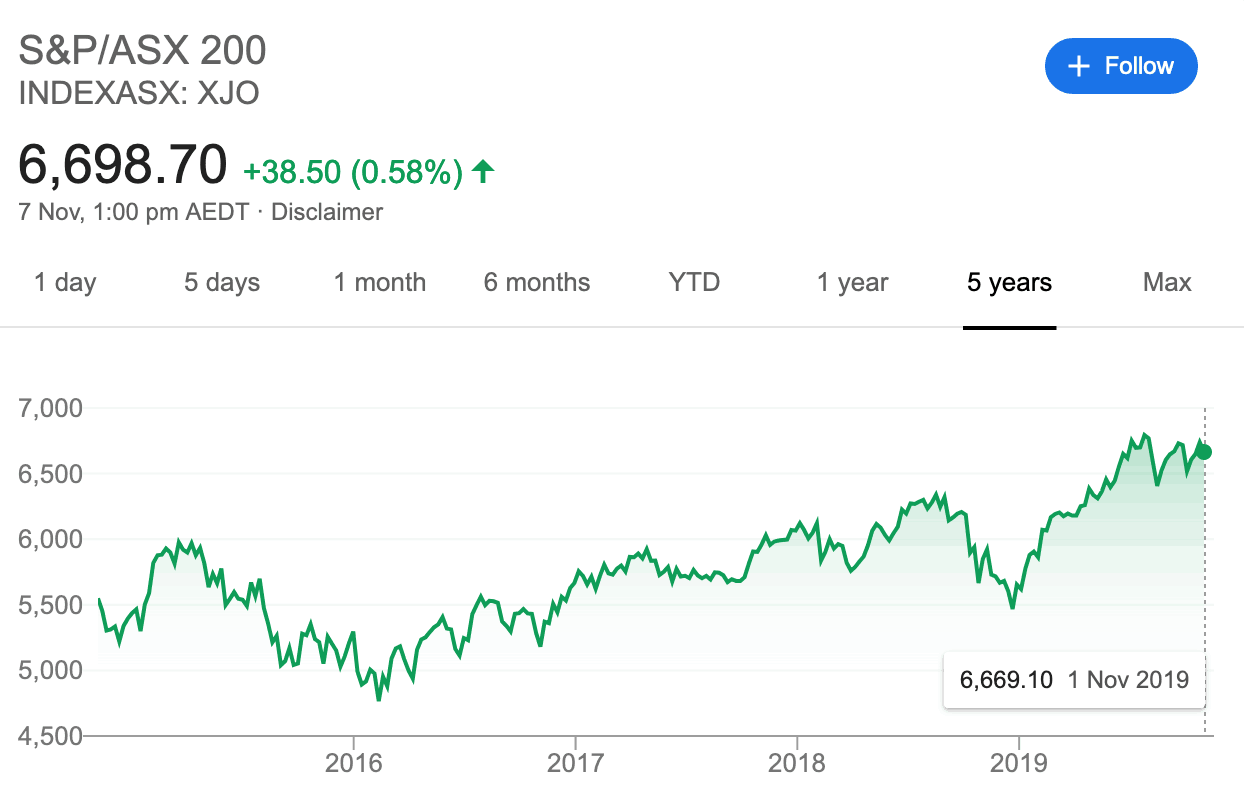
Task: Click the 2019 label on the x-axis
Action: [1018, 763]
